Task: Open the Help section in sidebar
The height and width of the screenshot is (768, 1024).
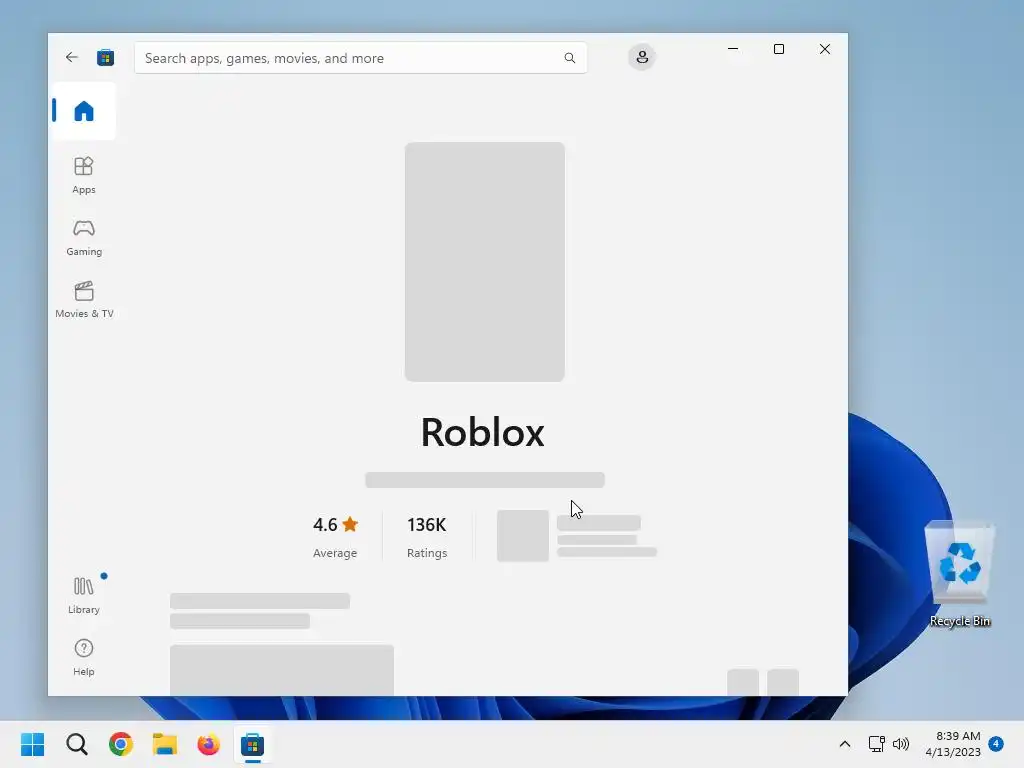Action: pyautogui.click(x=84, y=657)
